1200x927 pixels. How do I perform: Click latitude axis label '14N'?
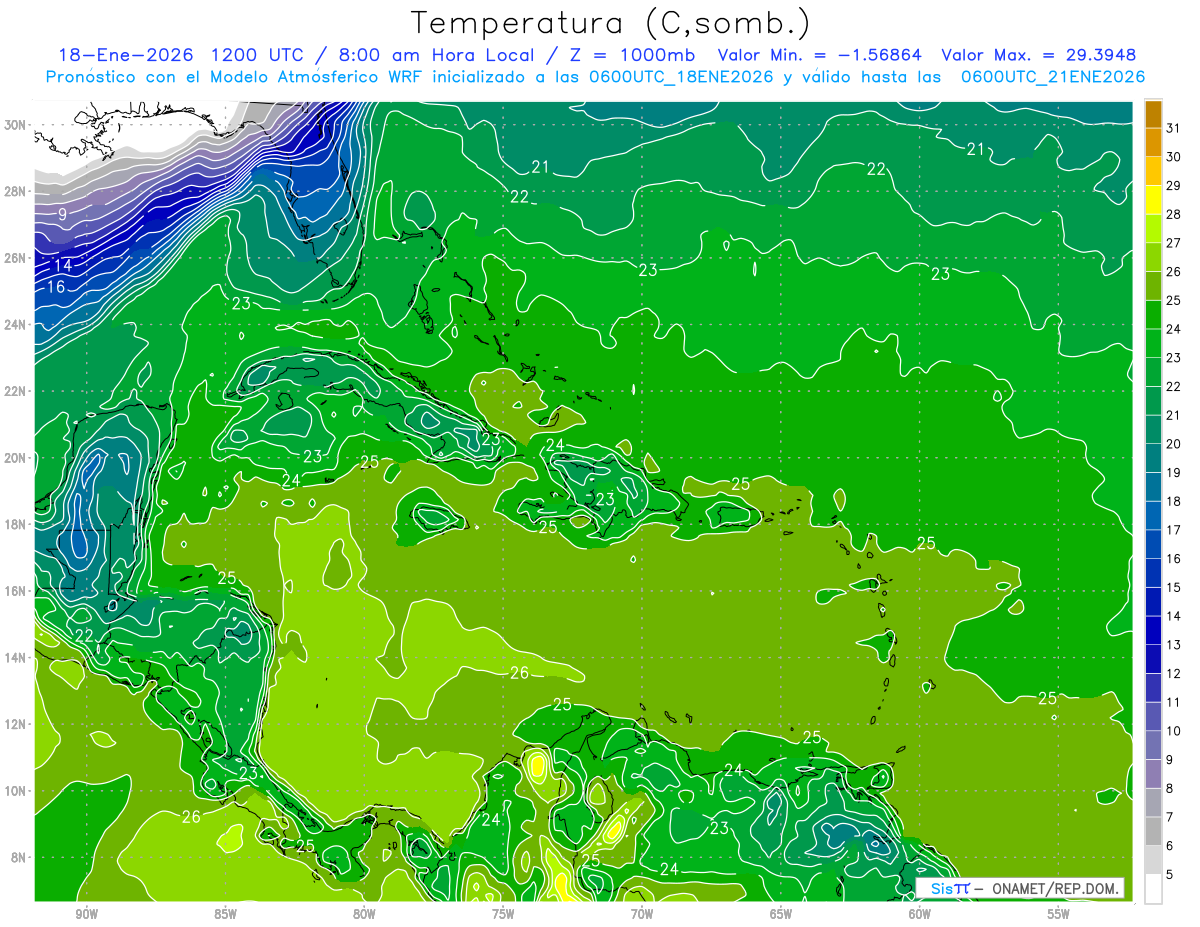coord(17,658)
